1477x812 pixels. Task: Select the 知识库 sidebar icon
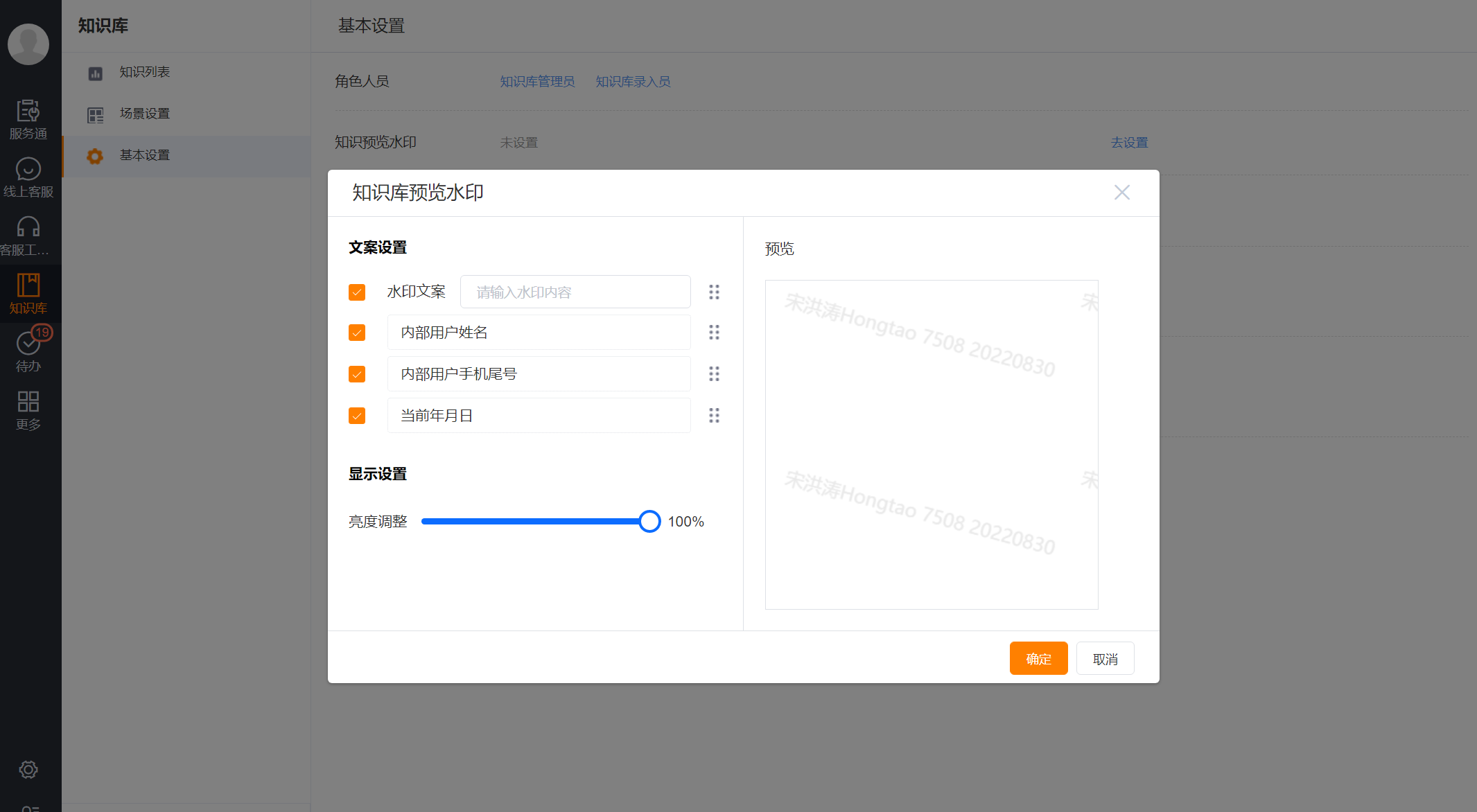[x=28, y=293]
